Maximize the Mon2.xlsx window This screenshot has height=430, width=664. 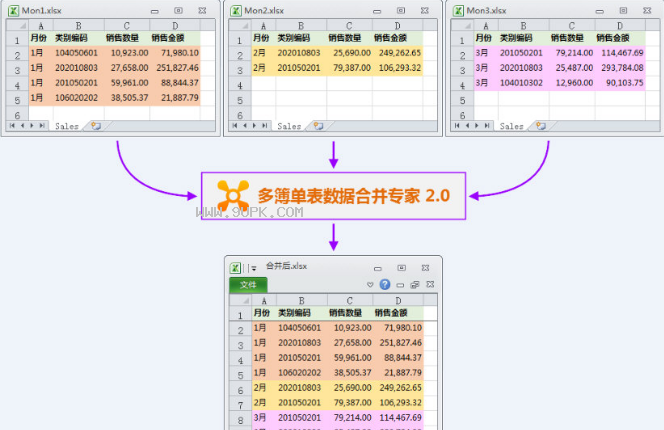pyautogui.click(x=401, y=11)
